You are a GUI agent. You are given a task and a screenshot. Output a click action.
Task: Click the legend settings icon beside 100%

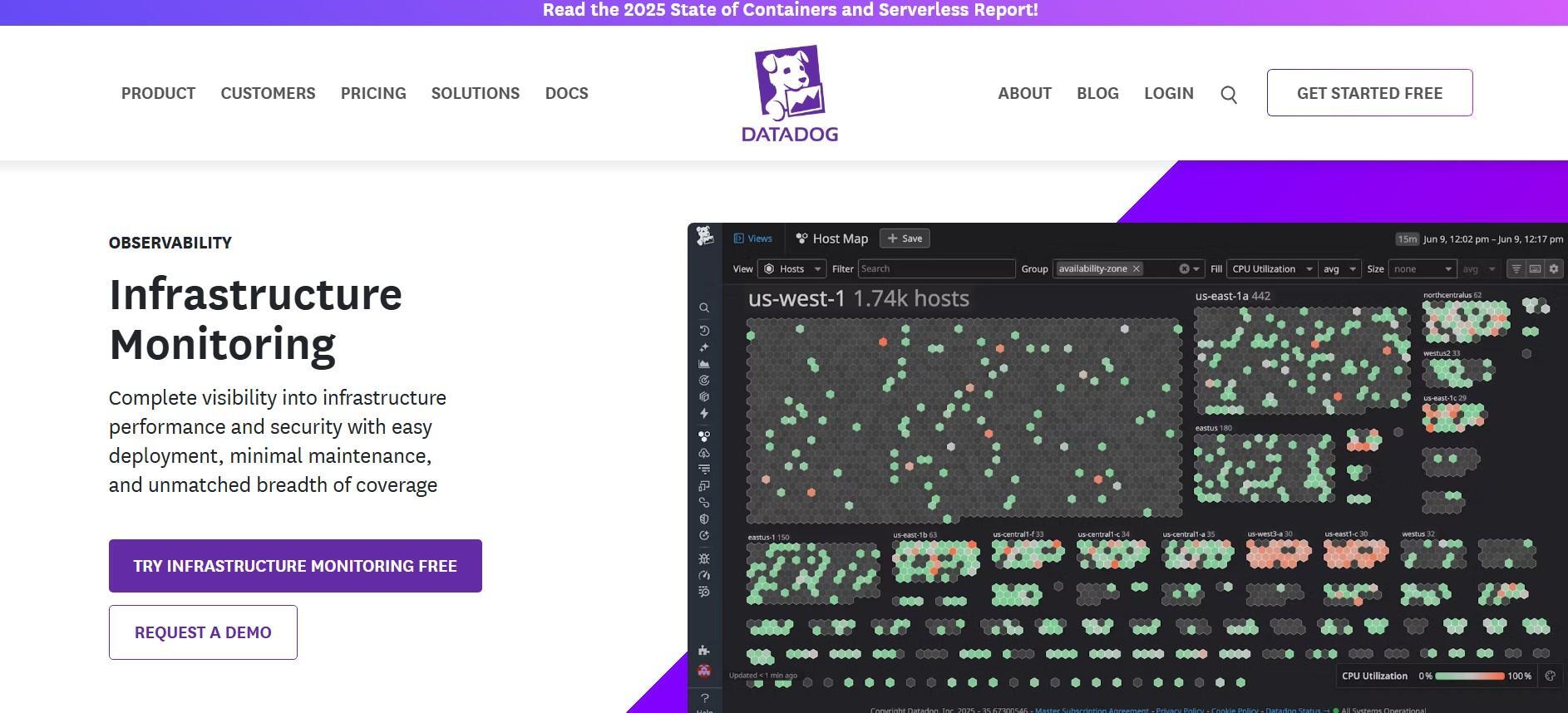pos(1550,676)
